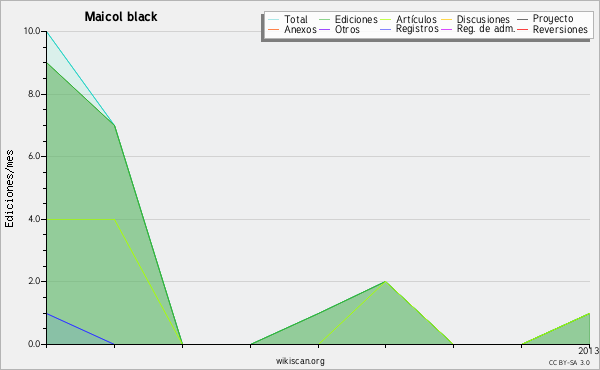Click the wikiscan.org source label
Viewport: 600px width, 370px height.
(300, 361)
